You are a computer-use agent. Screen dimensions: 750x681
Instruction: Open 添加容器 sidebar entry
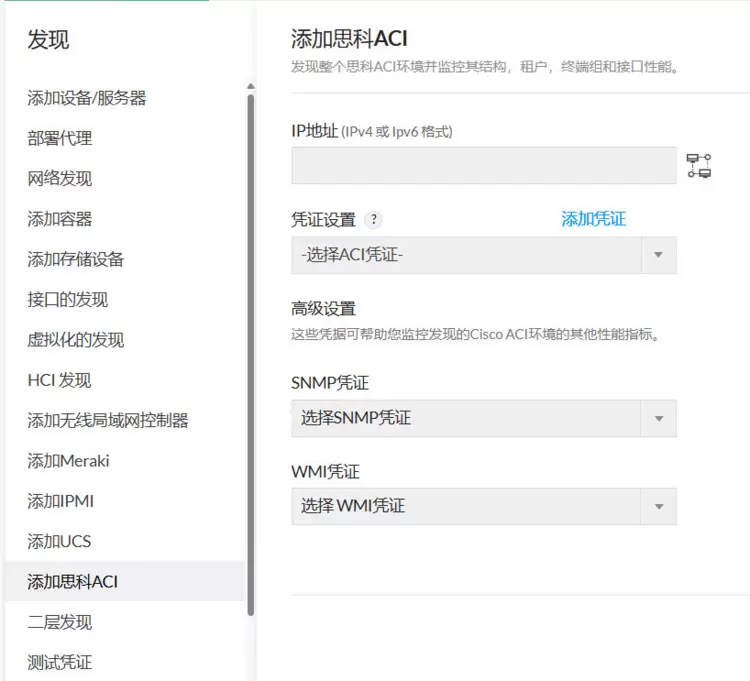(x=60, y=219)
